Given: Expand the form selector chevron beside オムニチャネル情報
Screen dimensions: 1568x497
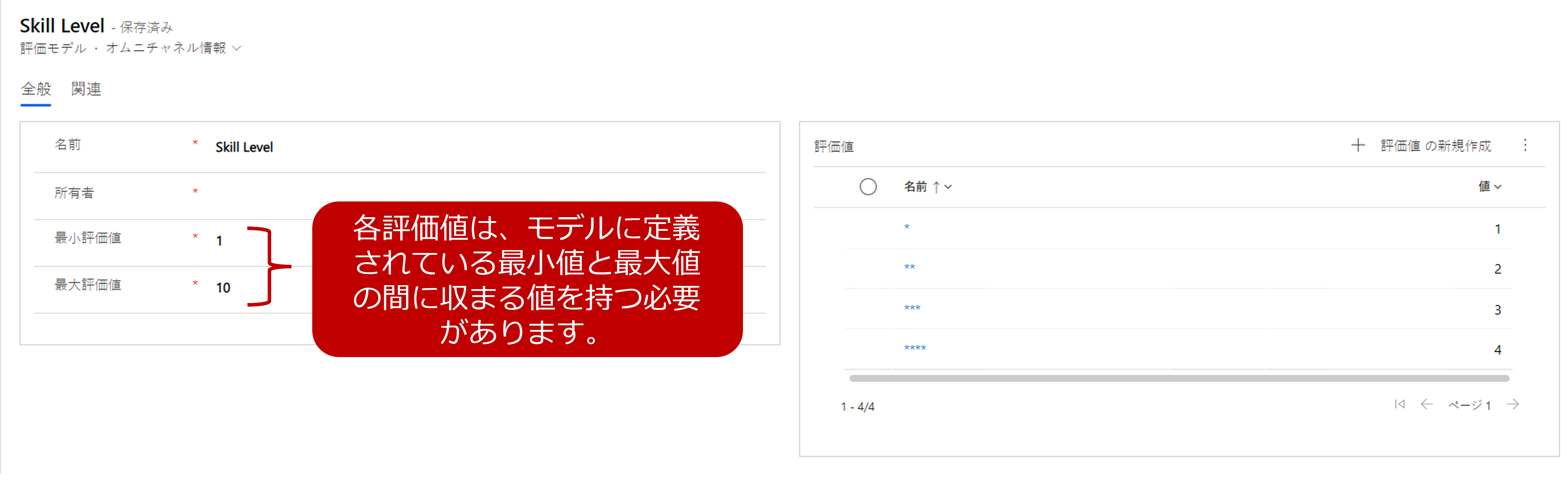Looking at the screenshot, I should click(237, 48).
